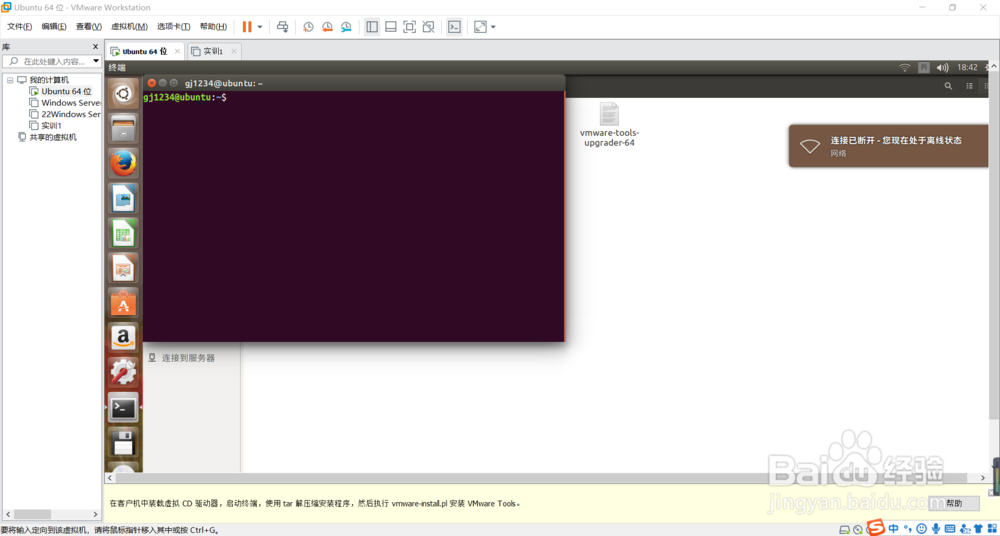Click the 18:42 clock in the panel
This screenshot has height=536, width=1000.
point(967,67)
